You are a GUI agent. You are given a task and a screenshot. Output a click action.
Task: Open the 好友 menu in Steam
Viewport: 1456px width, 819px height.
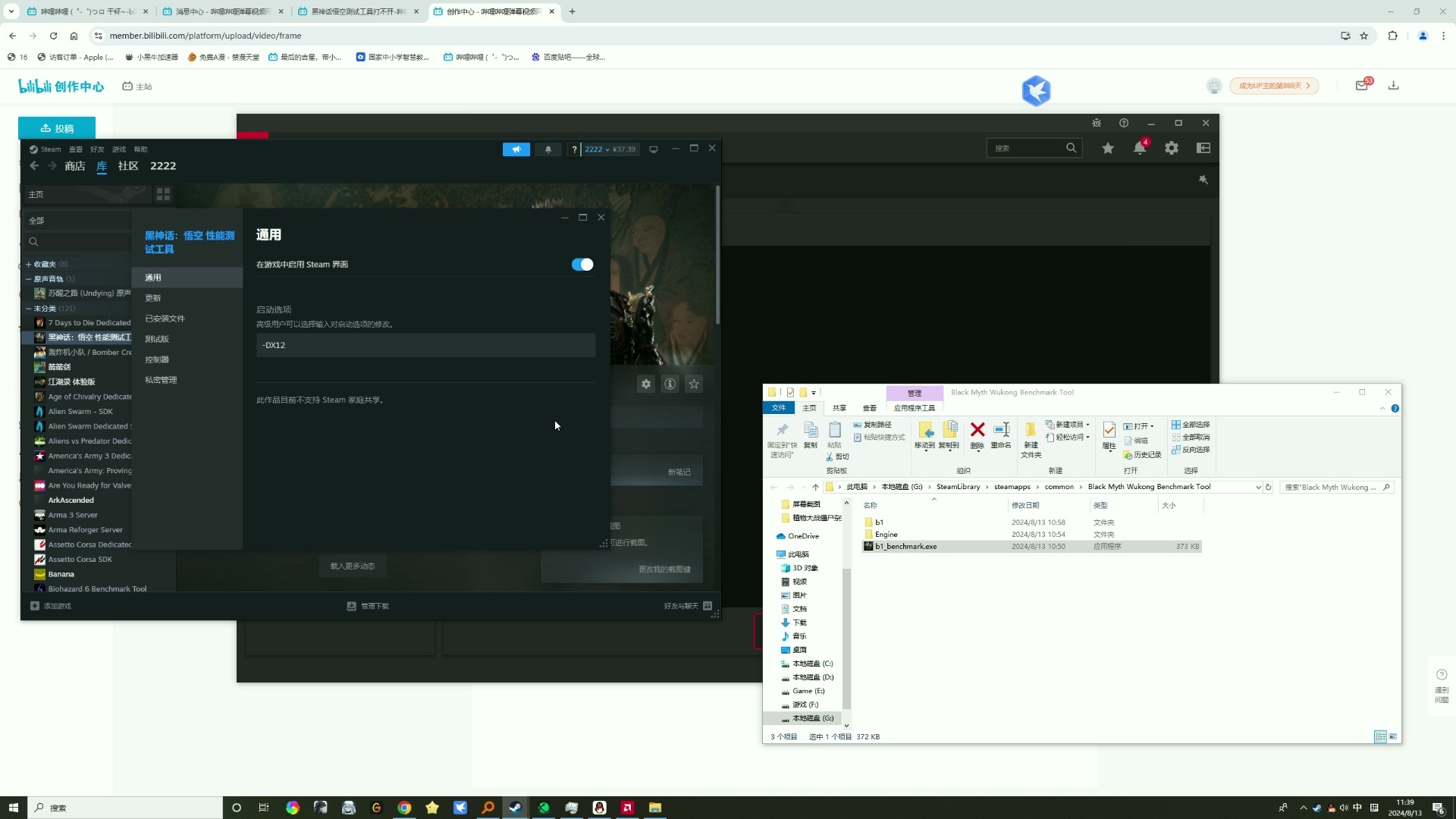coord(97,149)
